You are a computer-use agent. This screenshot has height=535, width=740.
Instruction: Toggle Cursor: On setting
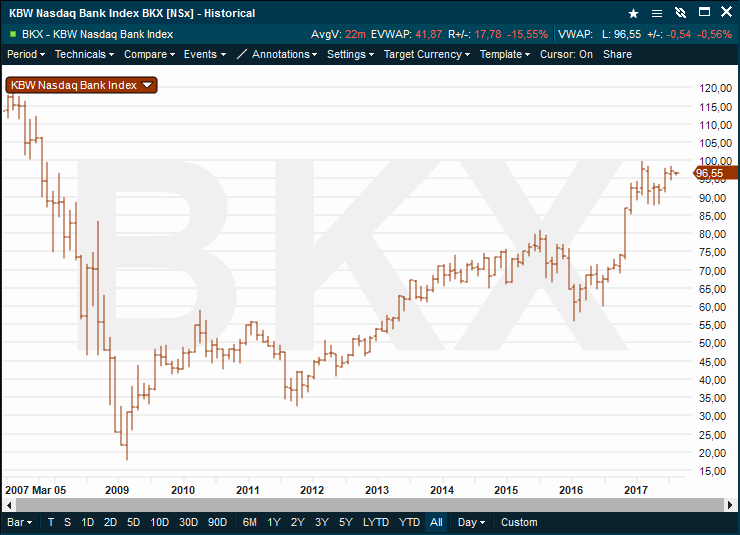click(566, 54)
